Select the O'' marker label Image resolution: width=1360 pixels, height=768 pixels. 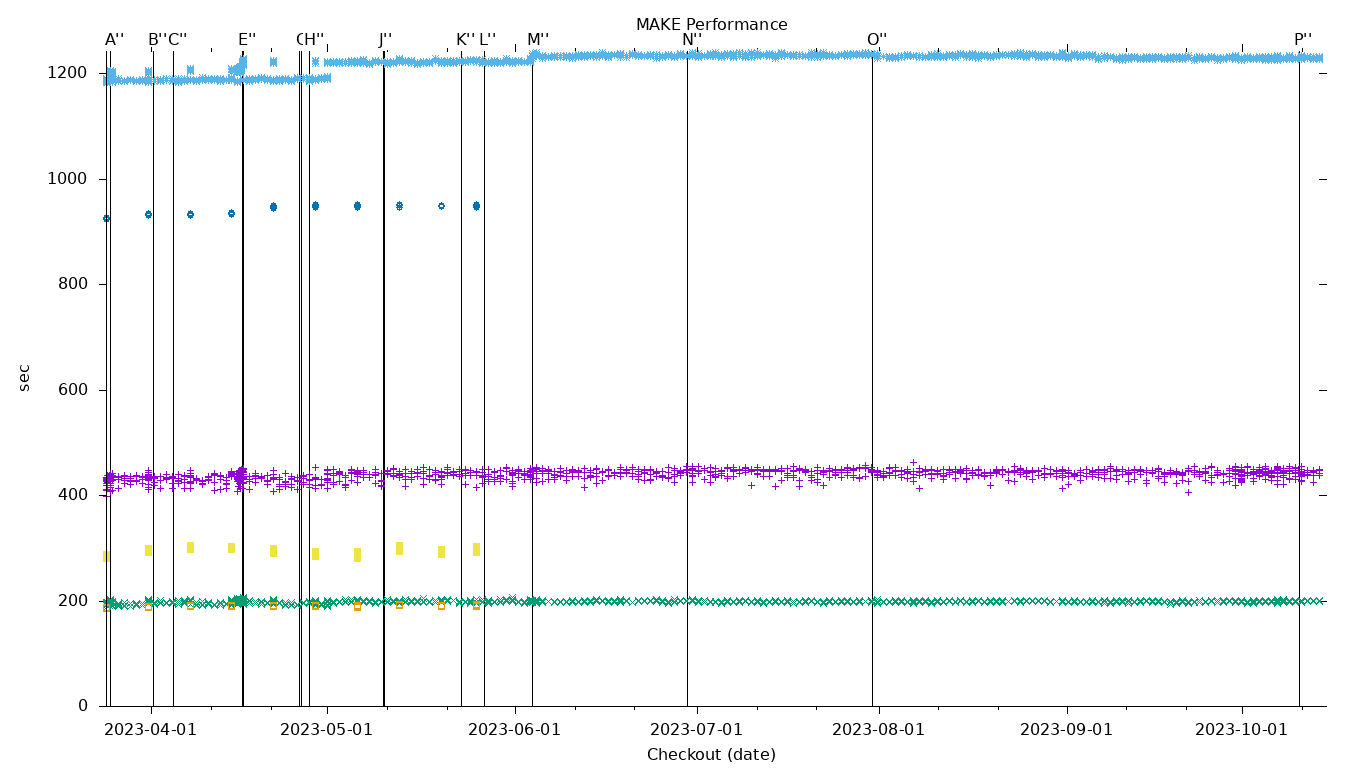click(877, 40)
